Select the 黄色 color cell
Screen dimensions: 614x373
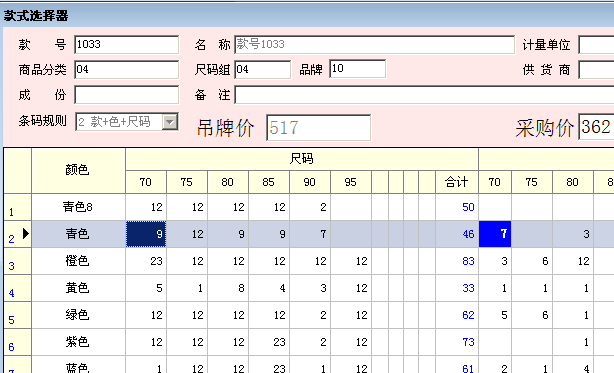[78, 288]
